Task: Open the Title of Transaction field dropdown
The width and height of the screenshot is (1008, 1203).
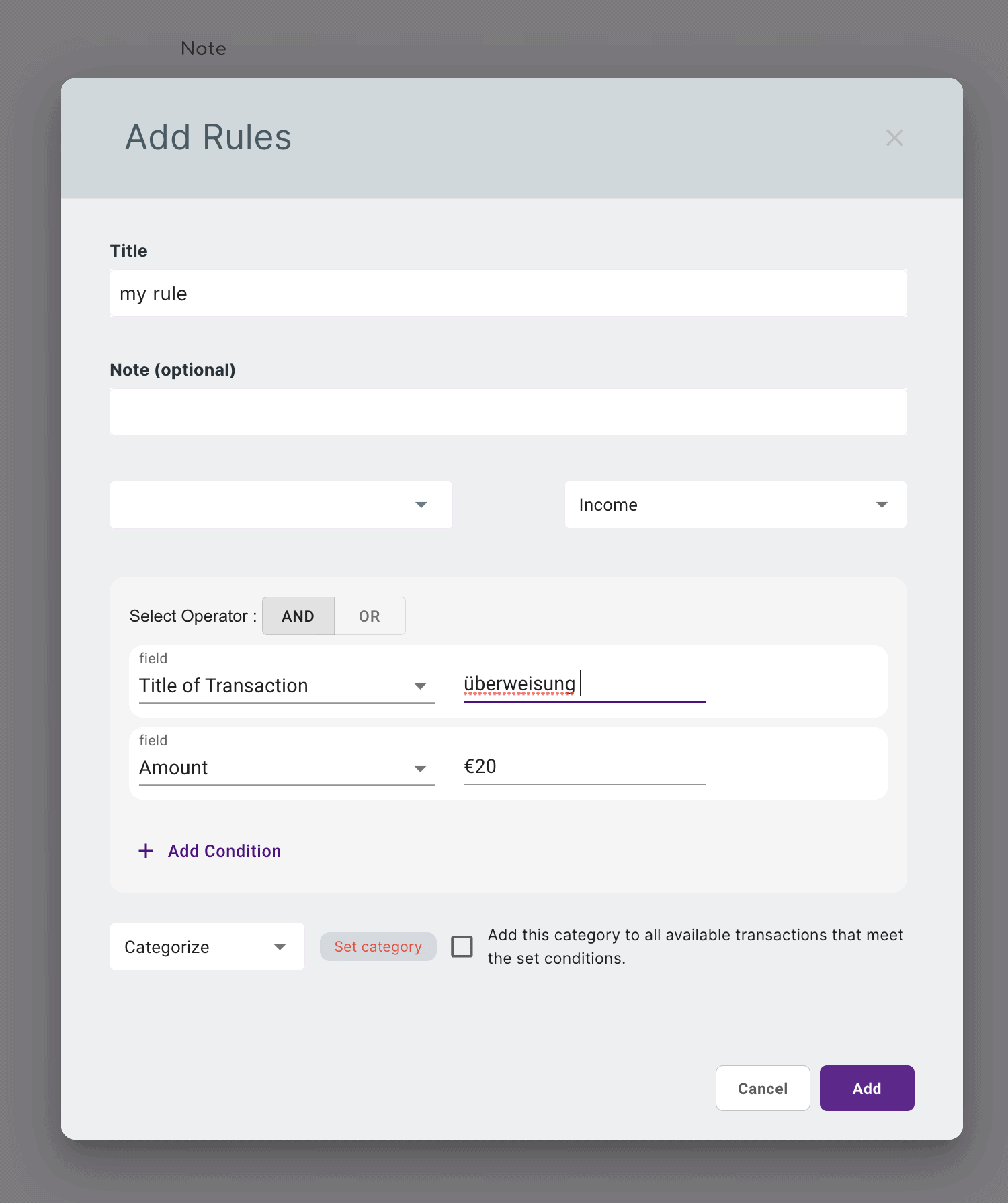Action: [x=286, y=686]
